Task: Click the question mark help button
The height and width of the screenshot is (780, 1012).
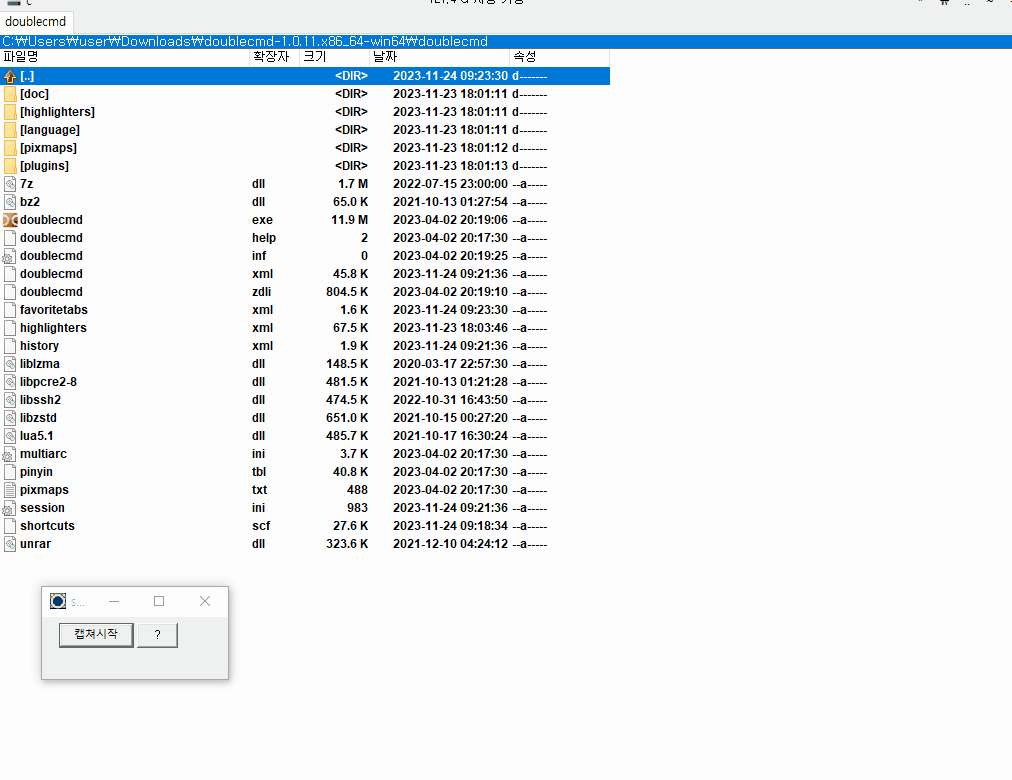Action: (157, 635)
